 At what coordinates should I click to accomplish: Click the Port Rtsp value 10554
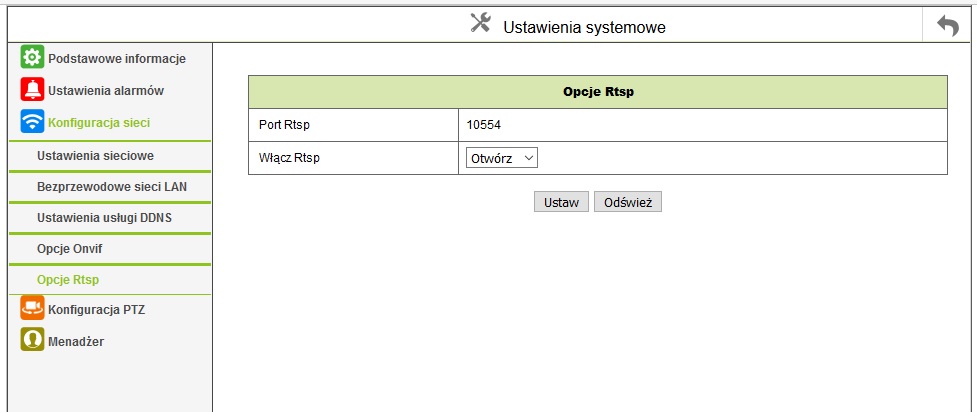pyautogui.click(x=484, y=125)
